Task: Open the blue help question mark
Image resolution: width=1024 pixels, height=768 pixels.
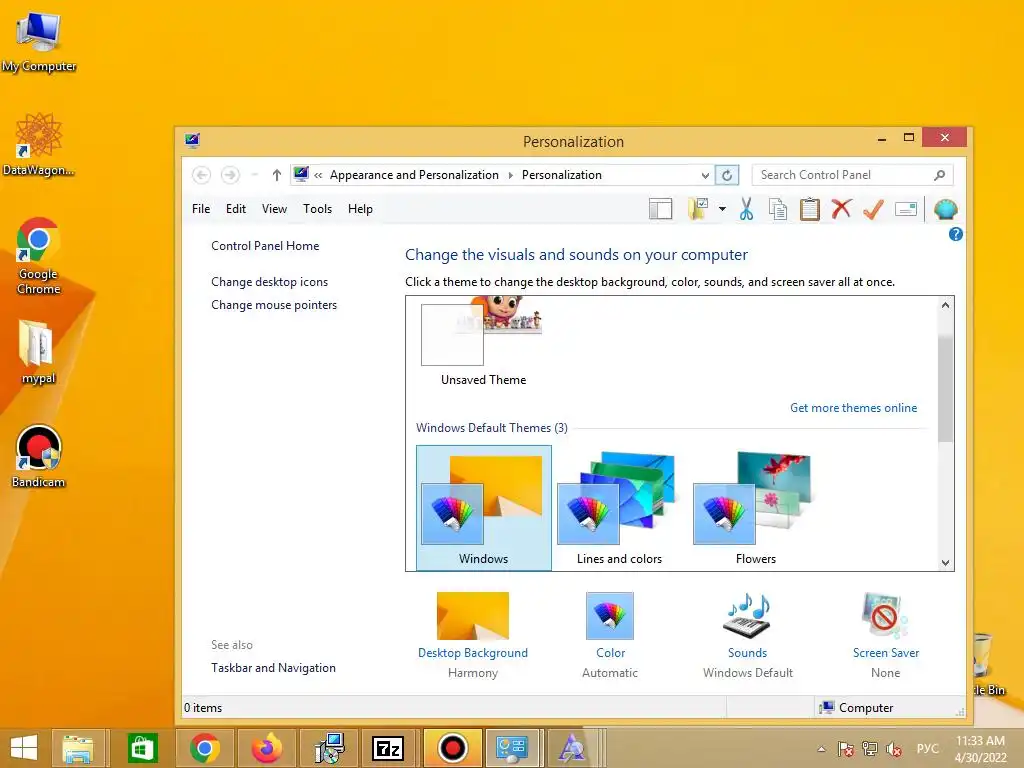Action: coord(955,234)
